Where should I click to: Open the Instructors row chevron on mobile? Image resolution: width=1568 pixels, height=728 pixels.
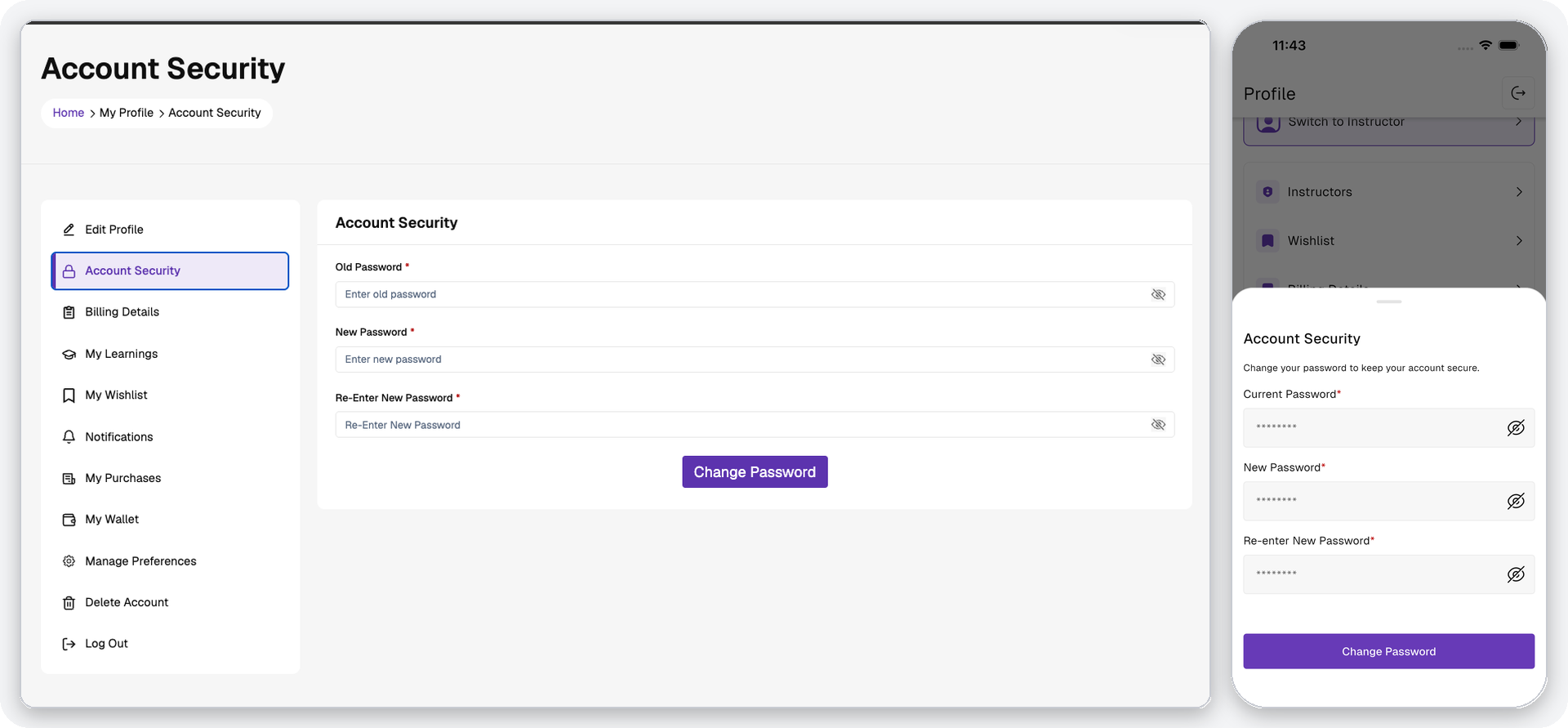[1519, 192]
